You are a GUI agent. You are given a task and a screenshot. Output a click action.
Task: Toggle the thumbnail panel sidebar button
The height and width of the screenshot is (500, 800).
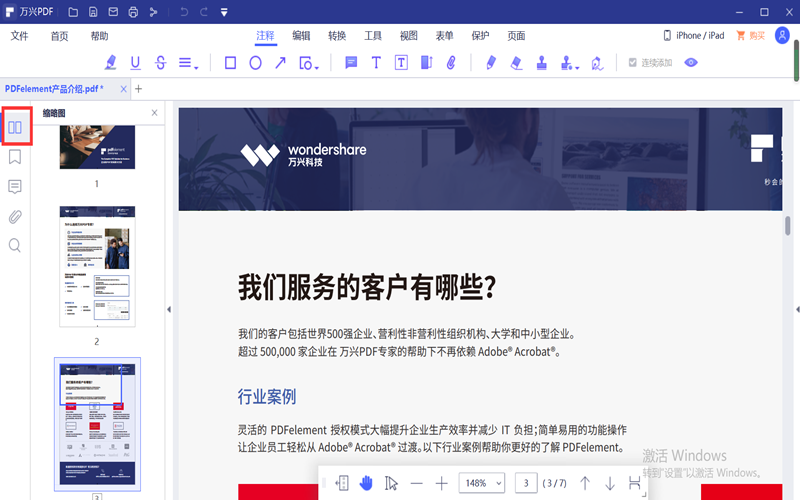click(x=15, y=127)
